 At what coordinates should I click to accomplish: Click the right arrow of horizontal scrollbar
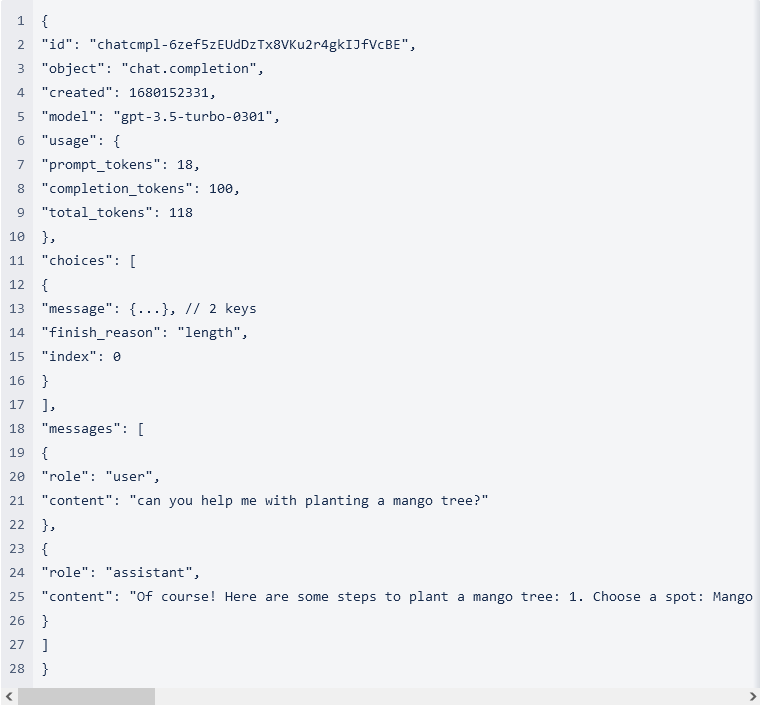(753, 697)
